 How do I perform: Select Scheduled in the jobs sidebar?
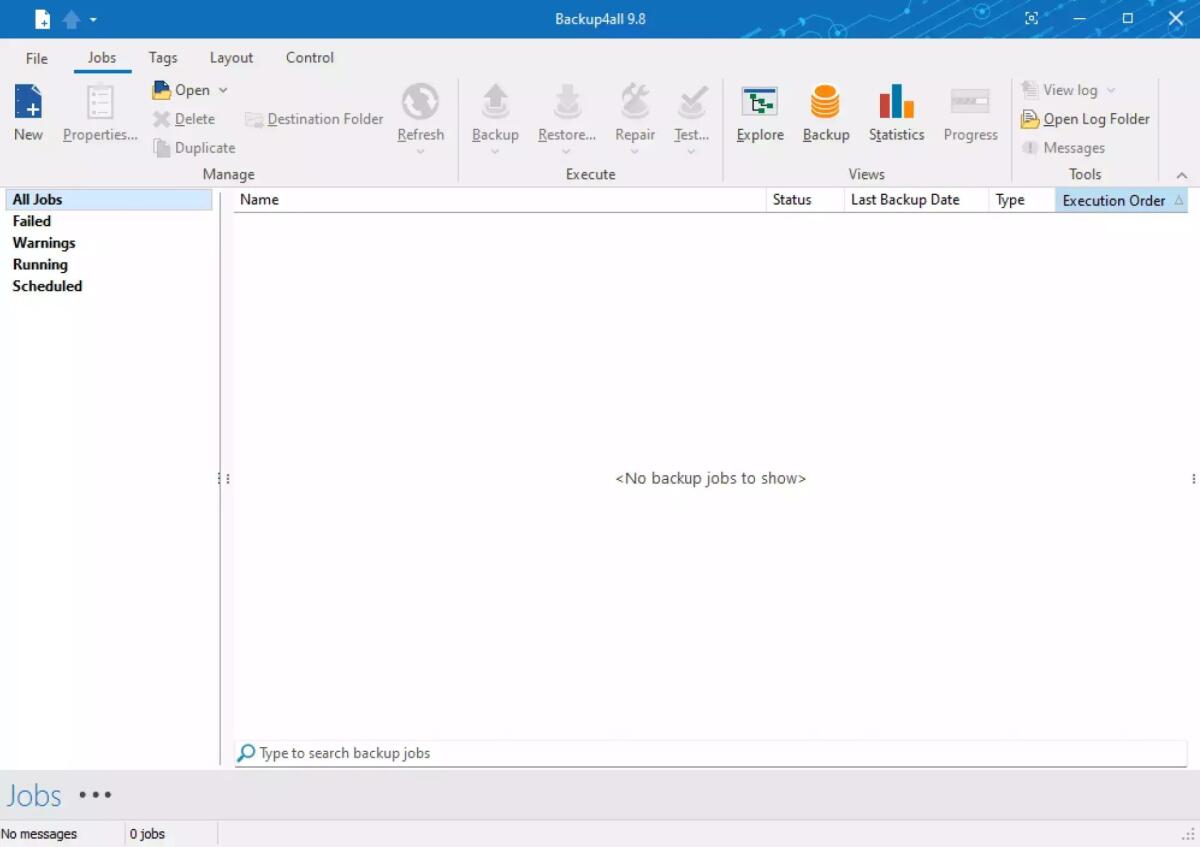click(x=47, y=285)
